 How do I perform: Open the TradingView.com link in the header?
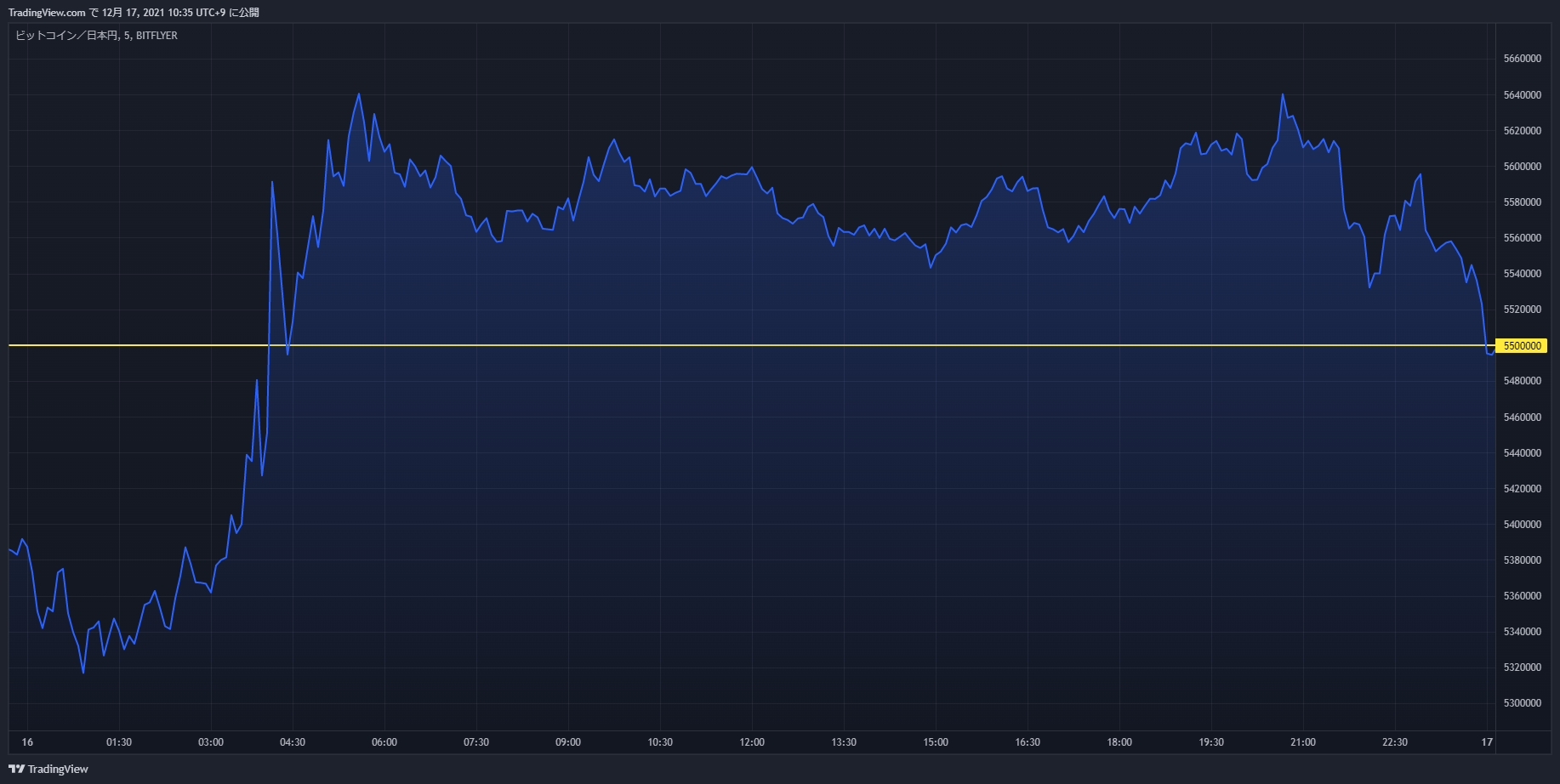47,13
